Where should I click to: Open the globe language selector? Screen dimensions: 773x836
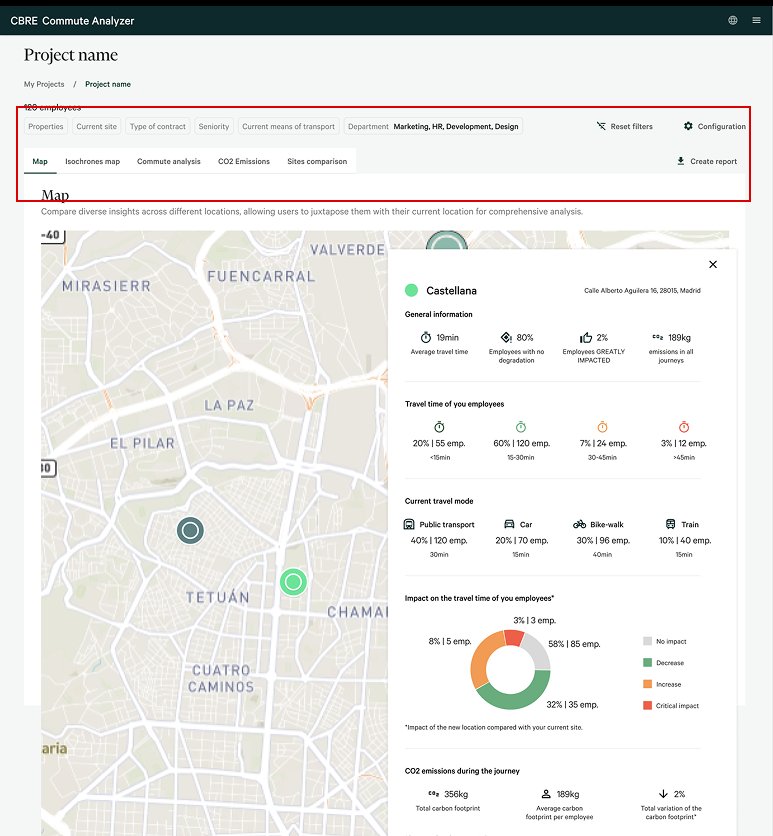(732, 20)
